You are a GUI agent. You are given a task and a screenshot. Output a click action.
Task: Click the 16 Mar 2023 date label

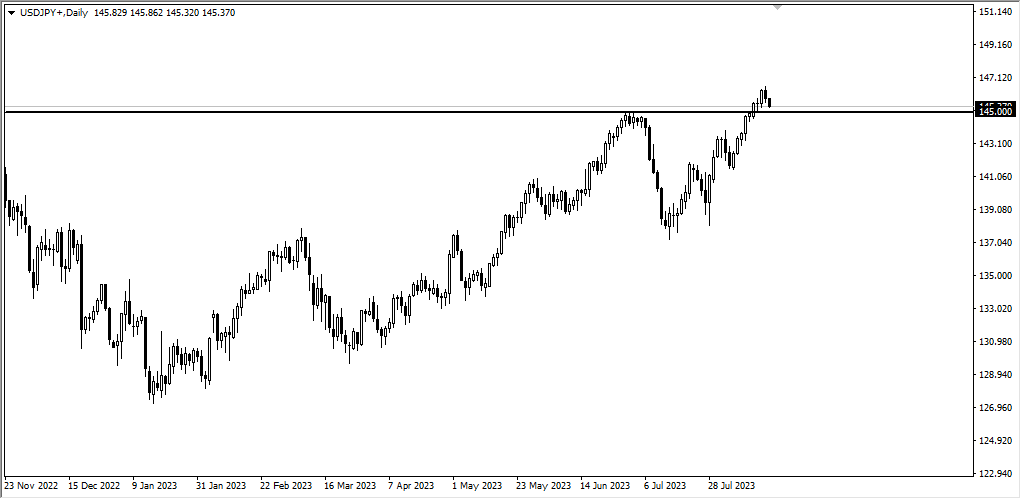pyautogui.click(x=350, y=487)
